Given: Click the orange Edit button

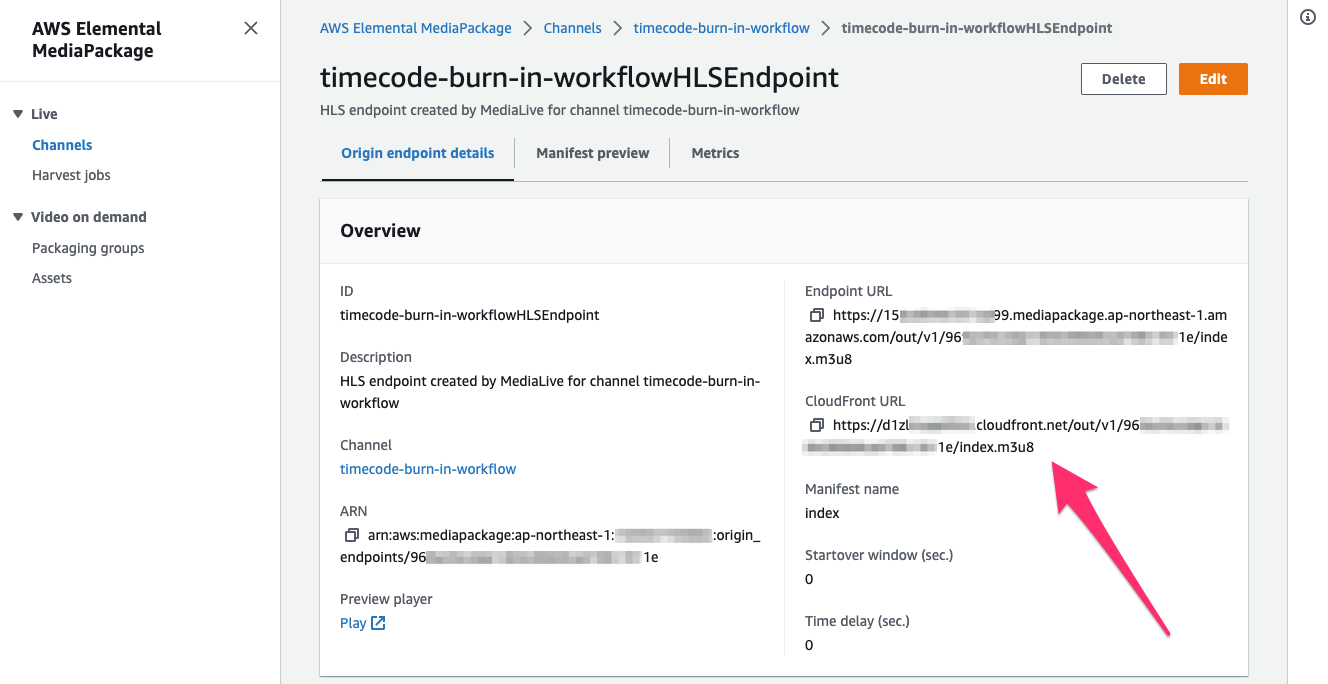Looking at the screenshot, I should [1213, 79].
